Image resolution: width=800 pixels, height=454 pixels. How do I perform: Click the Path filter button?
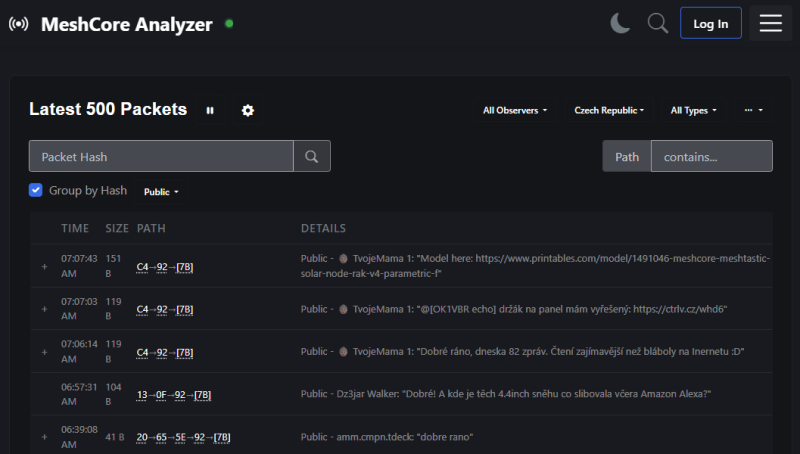pyautogui.click(x=627, y=156)
